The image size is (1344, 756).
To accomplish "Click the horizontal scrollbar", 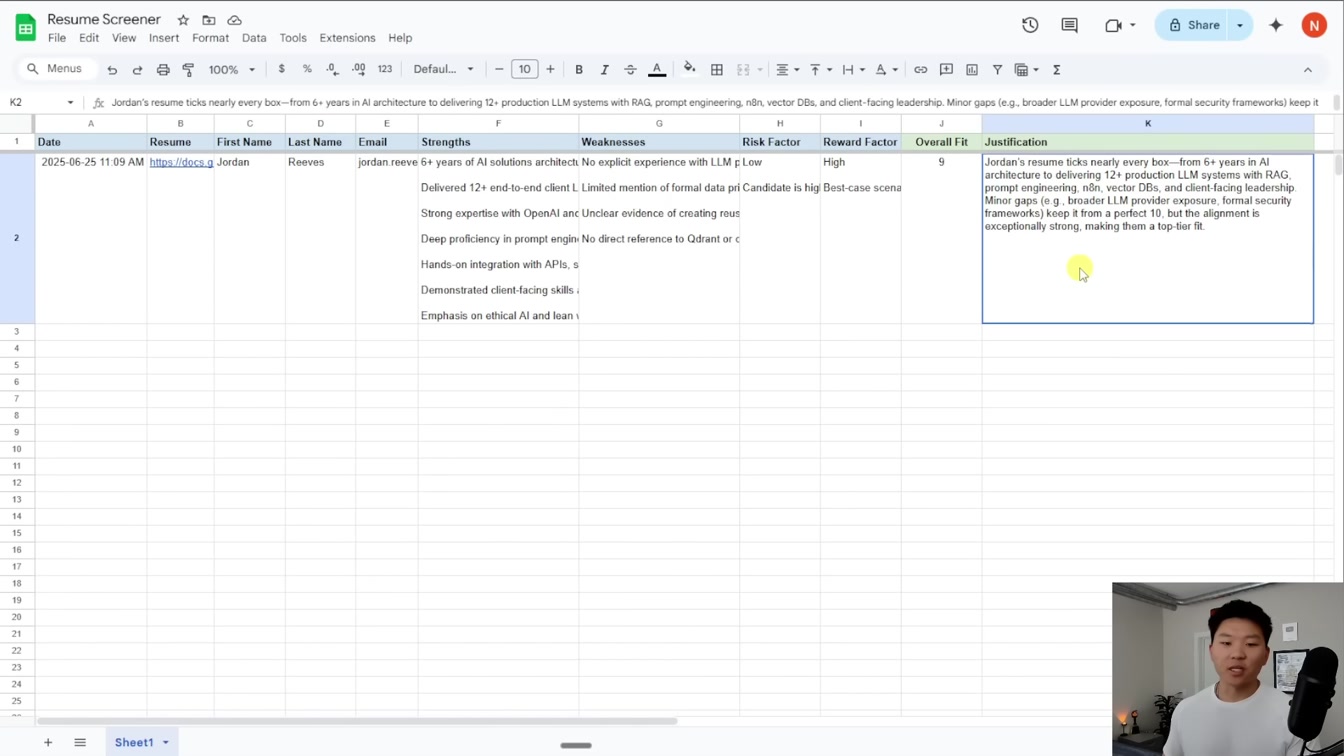I will pyautogui.click(x=357, y=720).
